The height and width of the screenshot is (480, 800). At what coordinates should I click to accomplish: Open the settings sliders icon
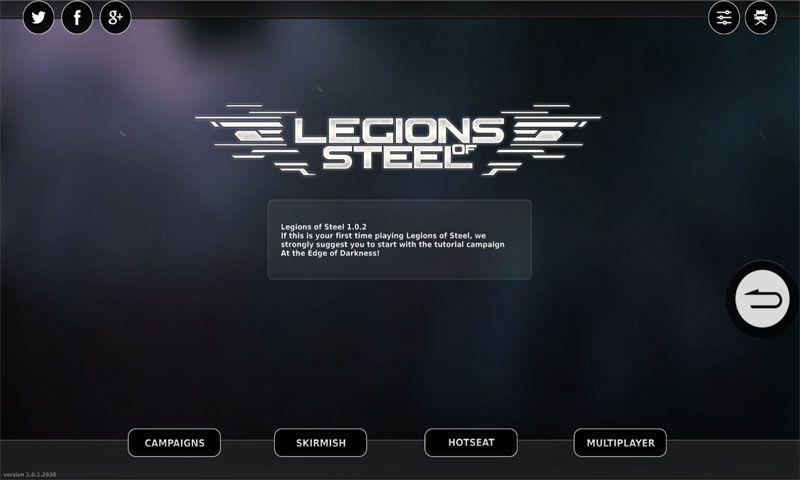(723, 18)
